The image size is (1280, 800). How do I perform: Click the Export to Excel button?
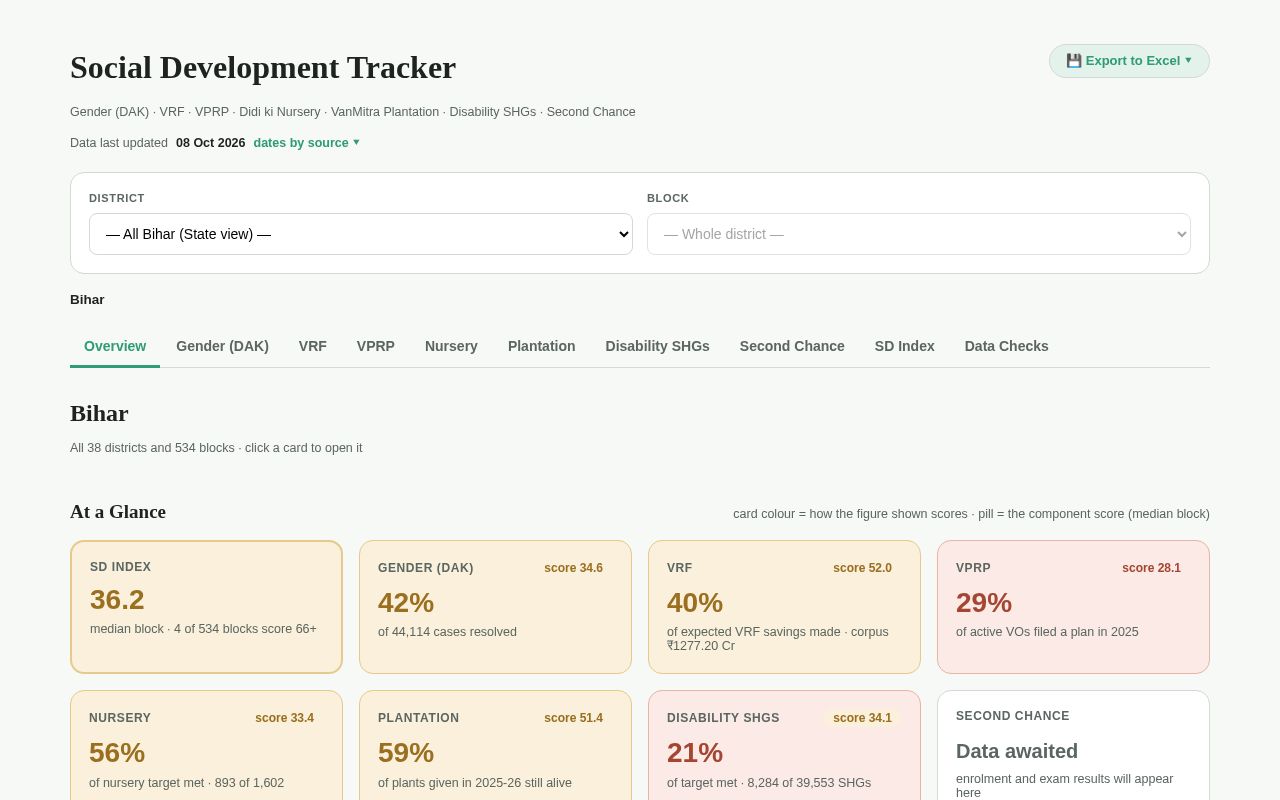point(1129,61)
